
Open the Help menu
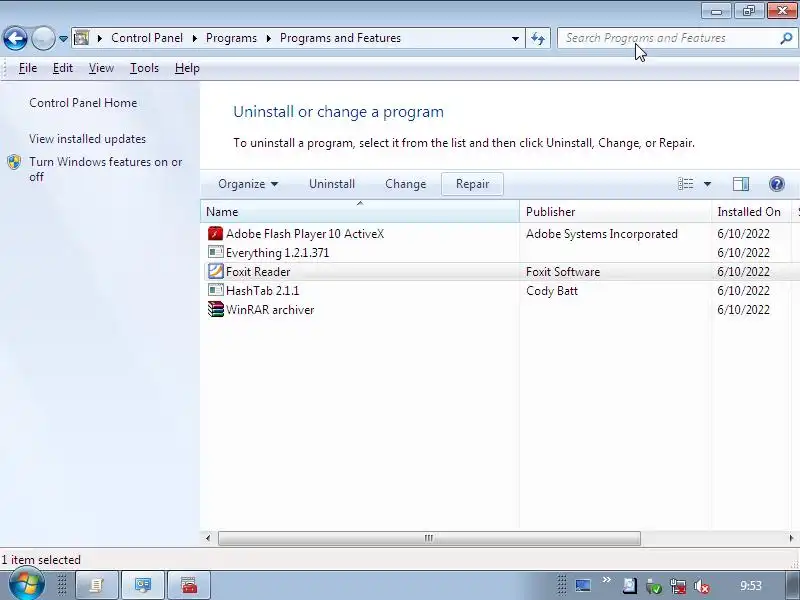pos(187,68)
